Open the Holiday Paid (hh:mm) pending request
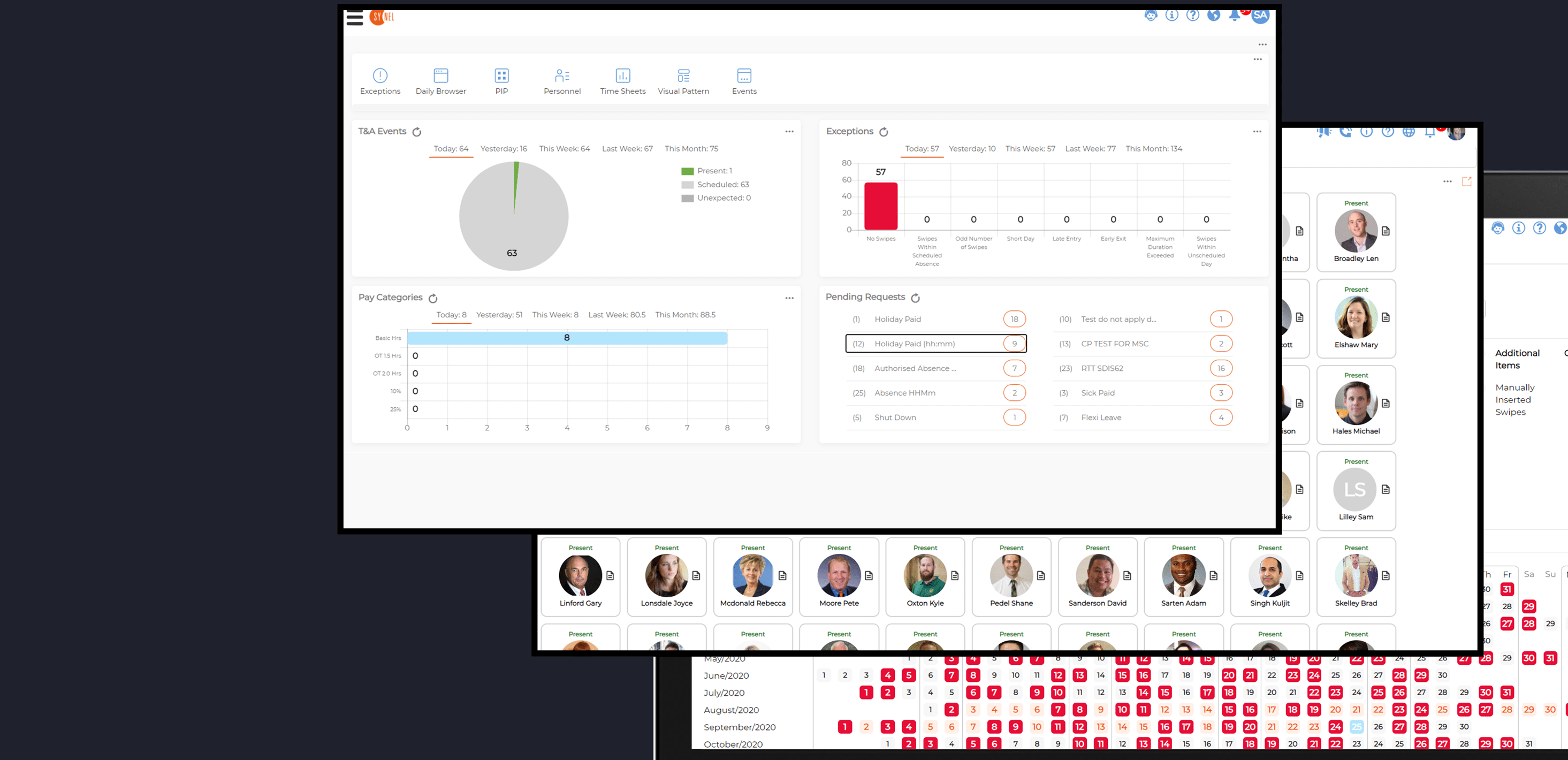Viewport: 1568px width, 760px height. (914, 344)
